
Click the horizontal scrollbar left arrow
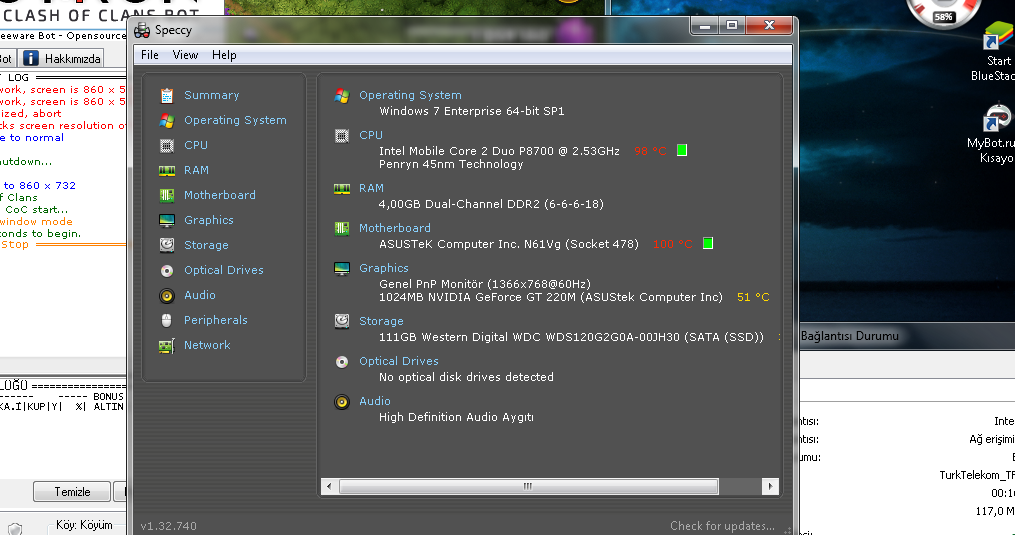[x=329, y=486]
